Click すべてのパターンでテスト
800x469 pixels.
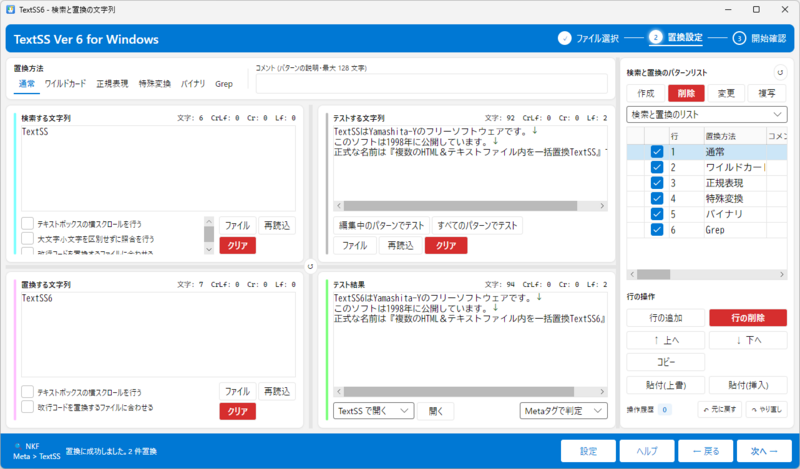click(477, 225)
